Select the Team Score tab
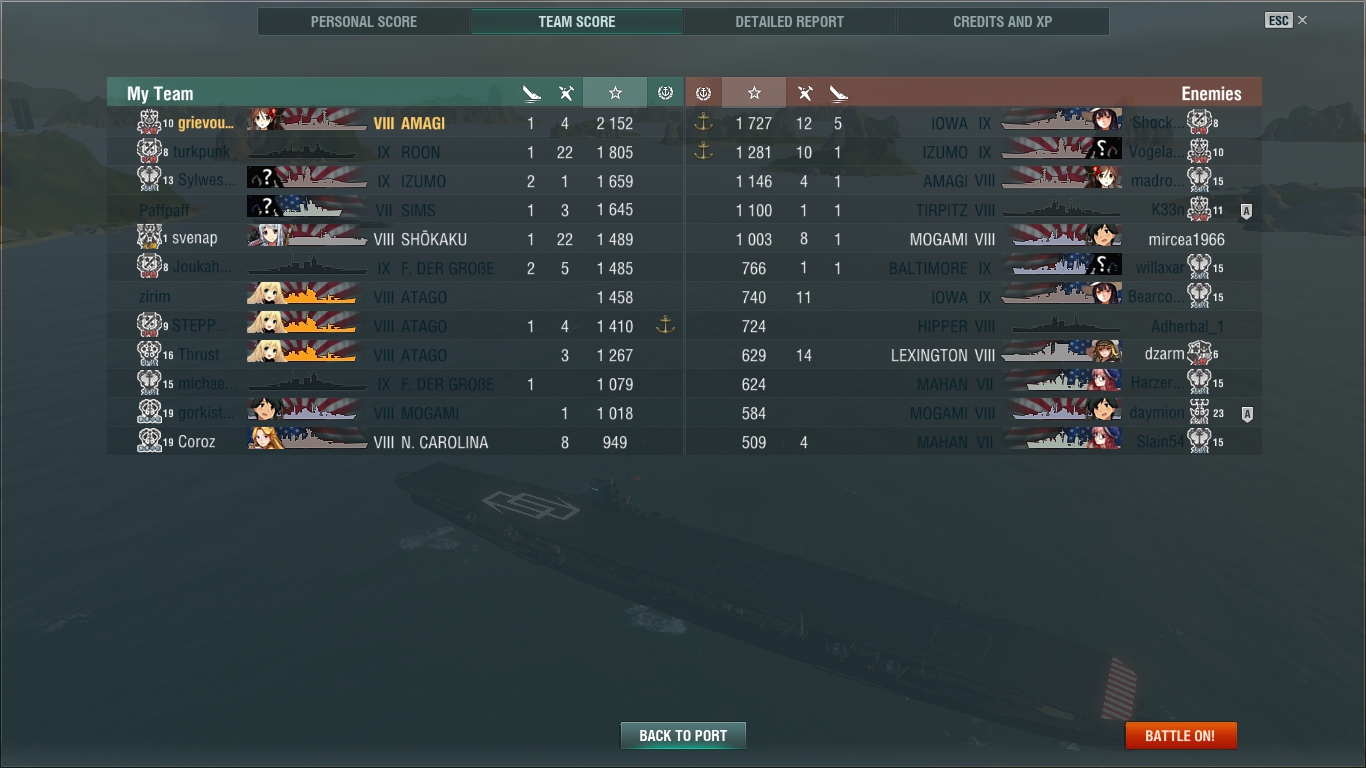The image size is (1366, 768). (x=577, y=22)
